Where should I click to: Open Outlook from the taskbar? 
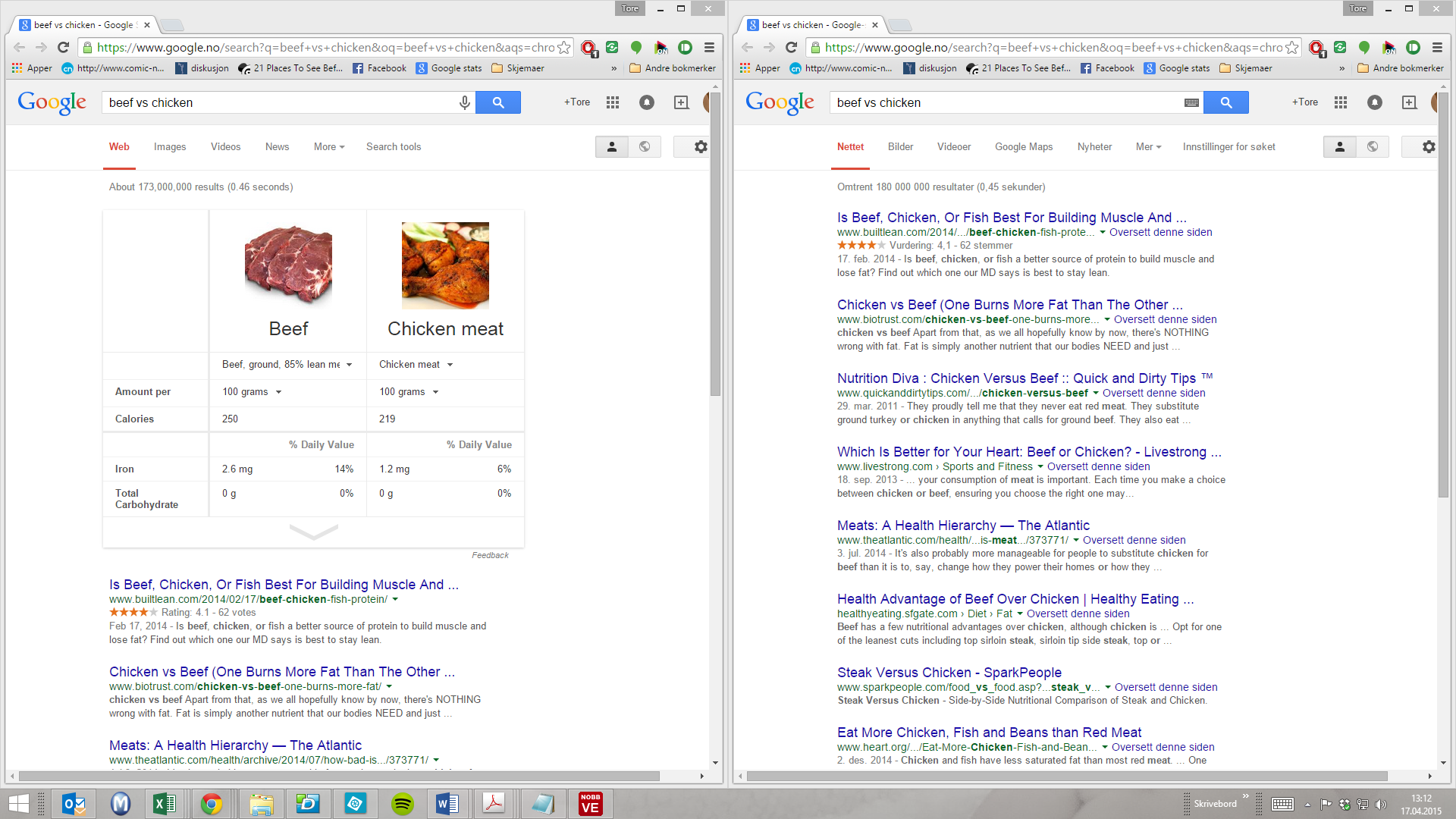(74, 804)
